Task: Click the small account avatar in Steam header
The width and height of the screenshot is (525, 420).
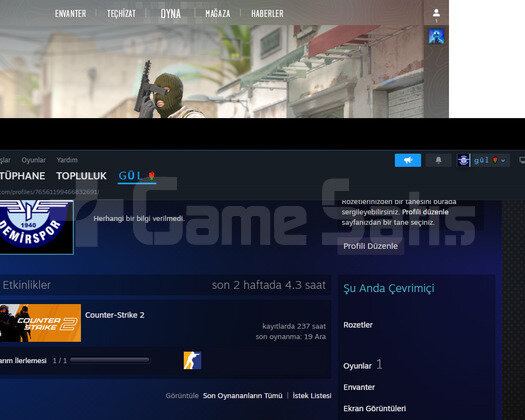Action: click(x=463, y=160)
